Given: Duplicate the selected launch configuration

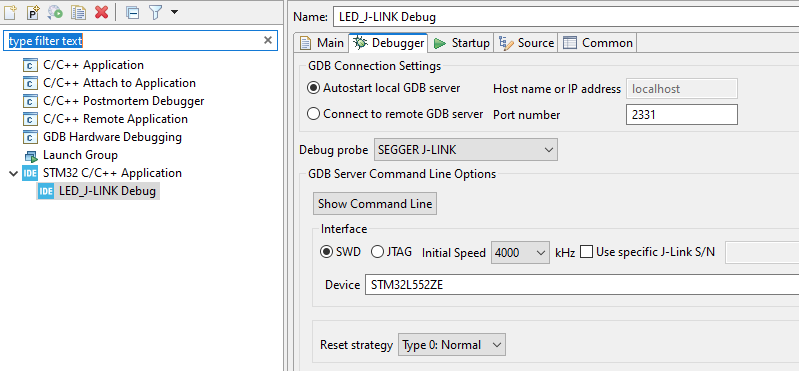Looking at the screenshot, I should click(x=78, y=12).
